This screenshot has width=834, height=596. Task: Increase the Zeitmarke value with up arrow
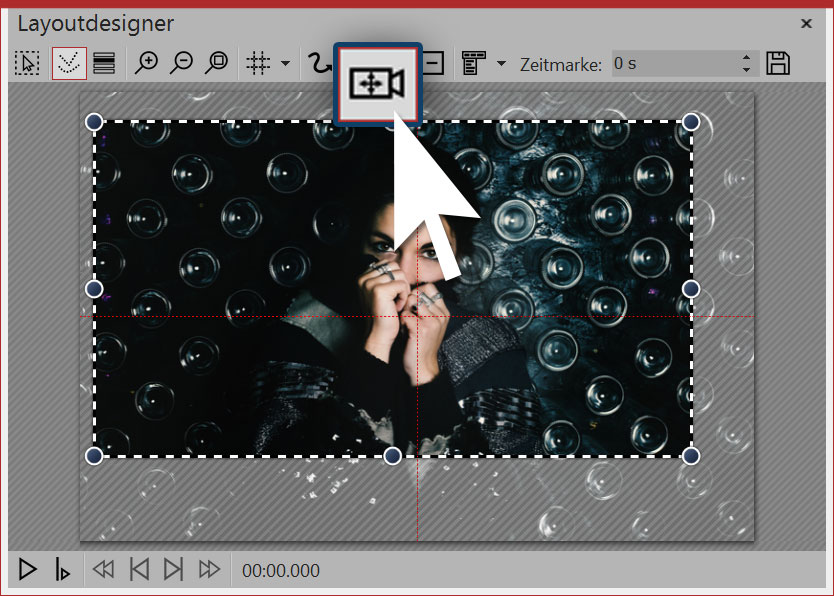[x=747, y=57]
